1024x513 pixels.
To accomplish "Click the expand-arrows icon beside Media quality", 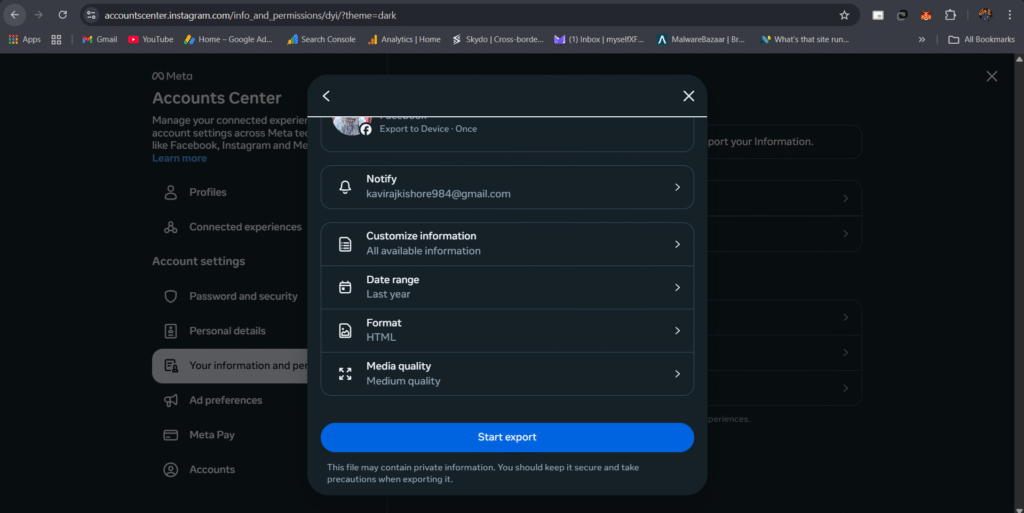I will point(345,374).
